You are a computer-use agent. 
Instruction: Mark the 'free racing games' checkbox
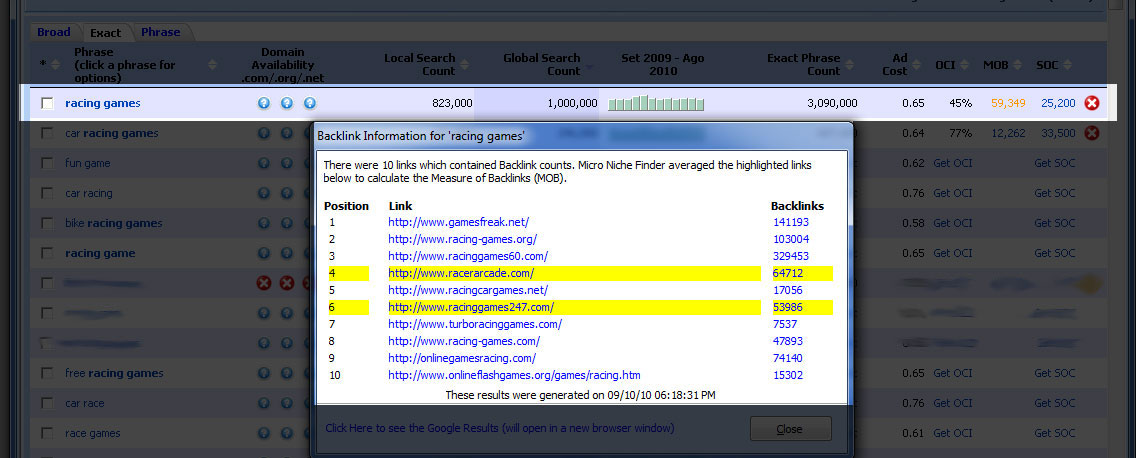[47, 373]
